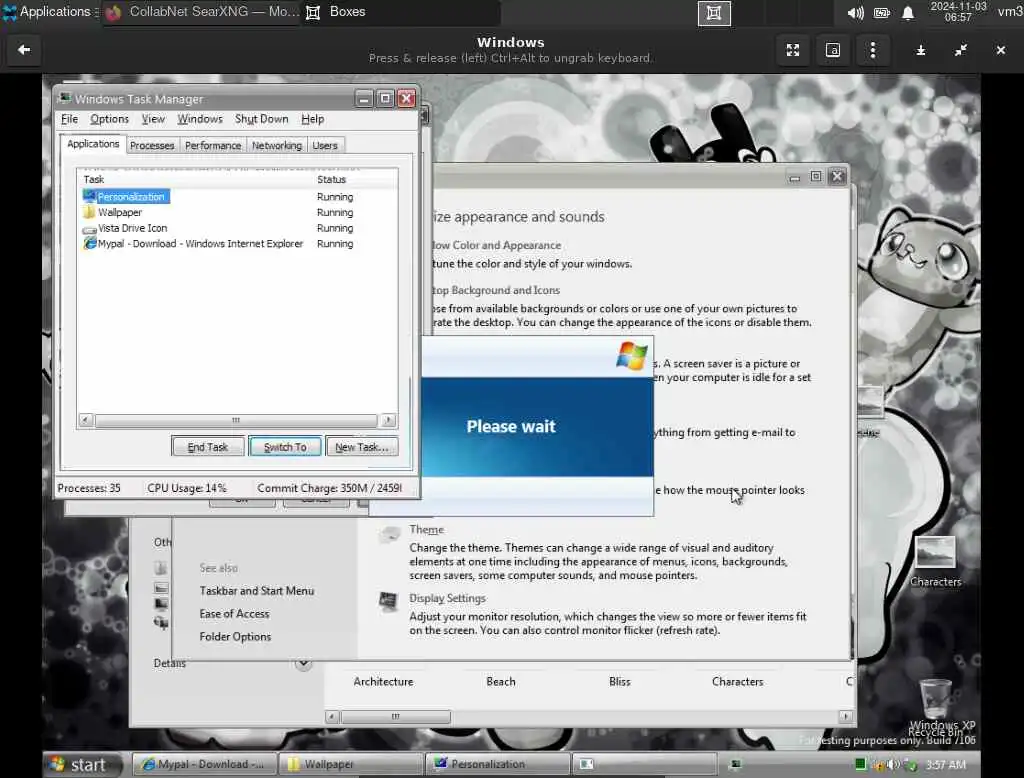The width and height of the screenshot is (1024, 778).
Task: Click the Boxes download arrow icon
Action: tap(920, 50)
